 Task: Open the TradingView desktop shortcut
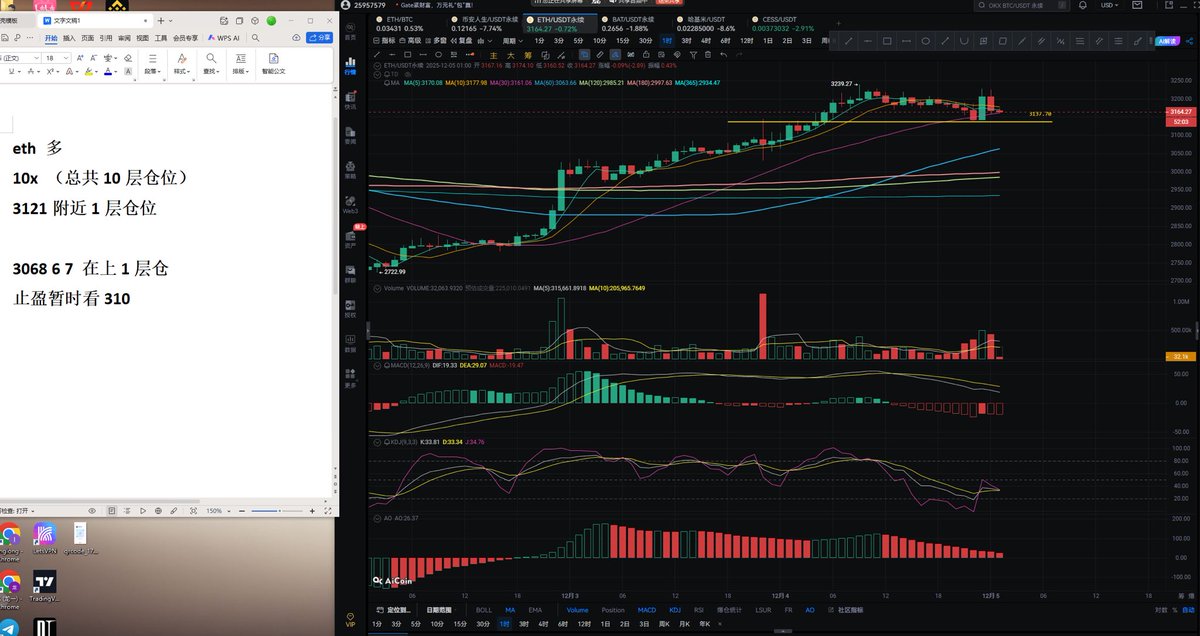coord(44,584)
